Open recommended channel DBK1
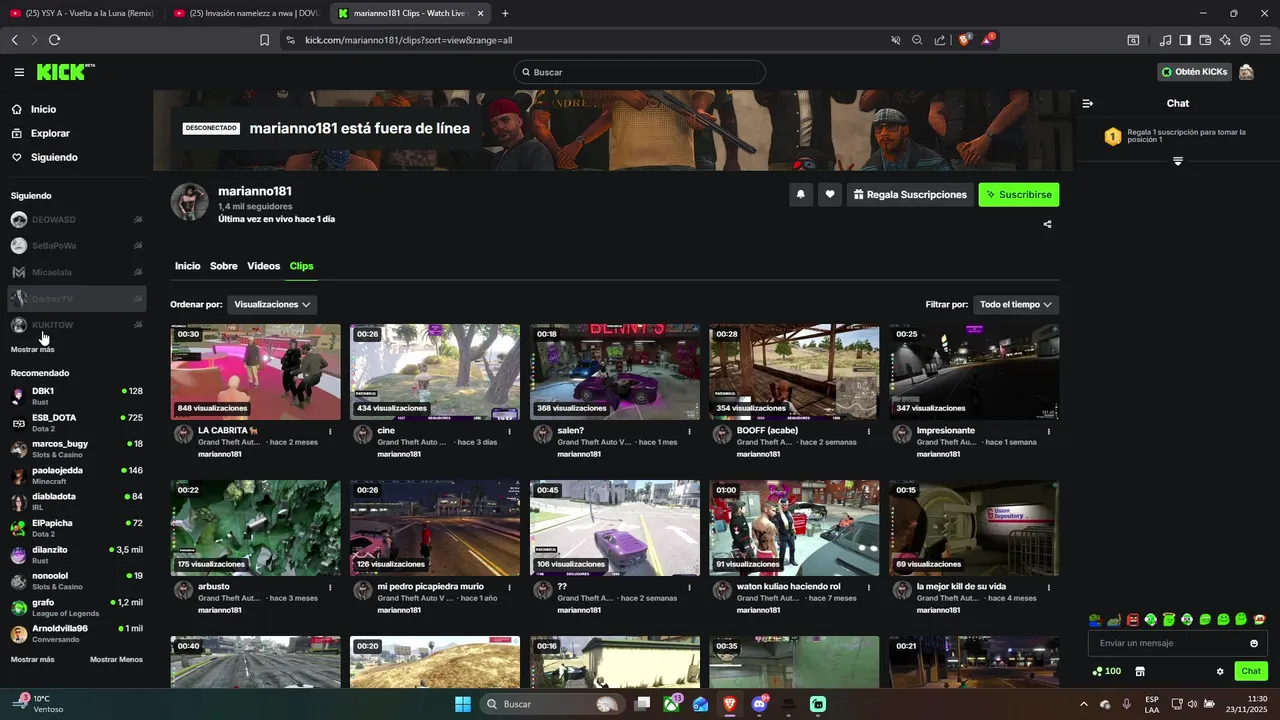The width and height of the screenshot is (1280, 720). click(77, 396)
